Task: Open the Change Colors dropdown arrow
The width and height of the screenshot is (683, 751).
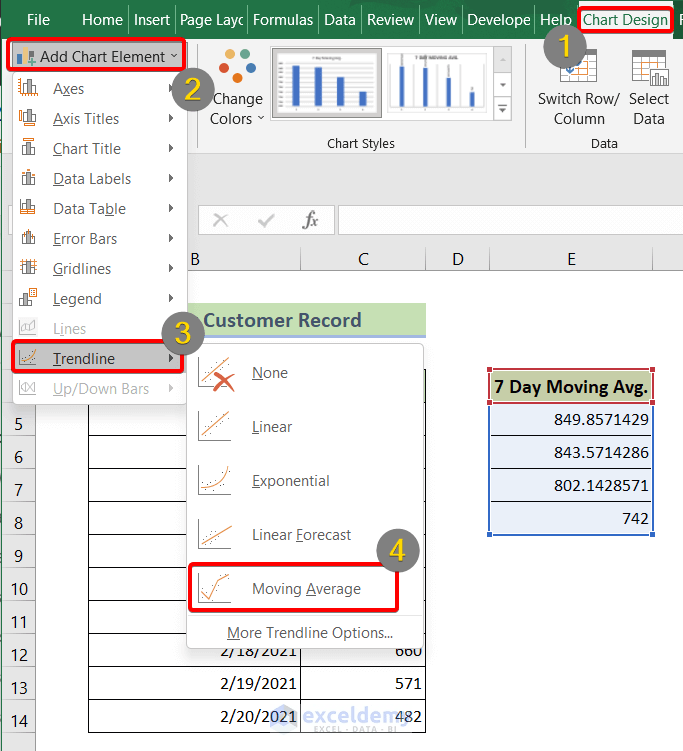Action: pos(261,118)
